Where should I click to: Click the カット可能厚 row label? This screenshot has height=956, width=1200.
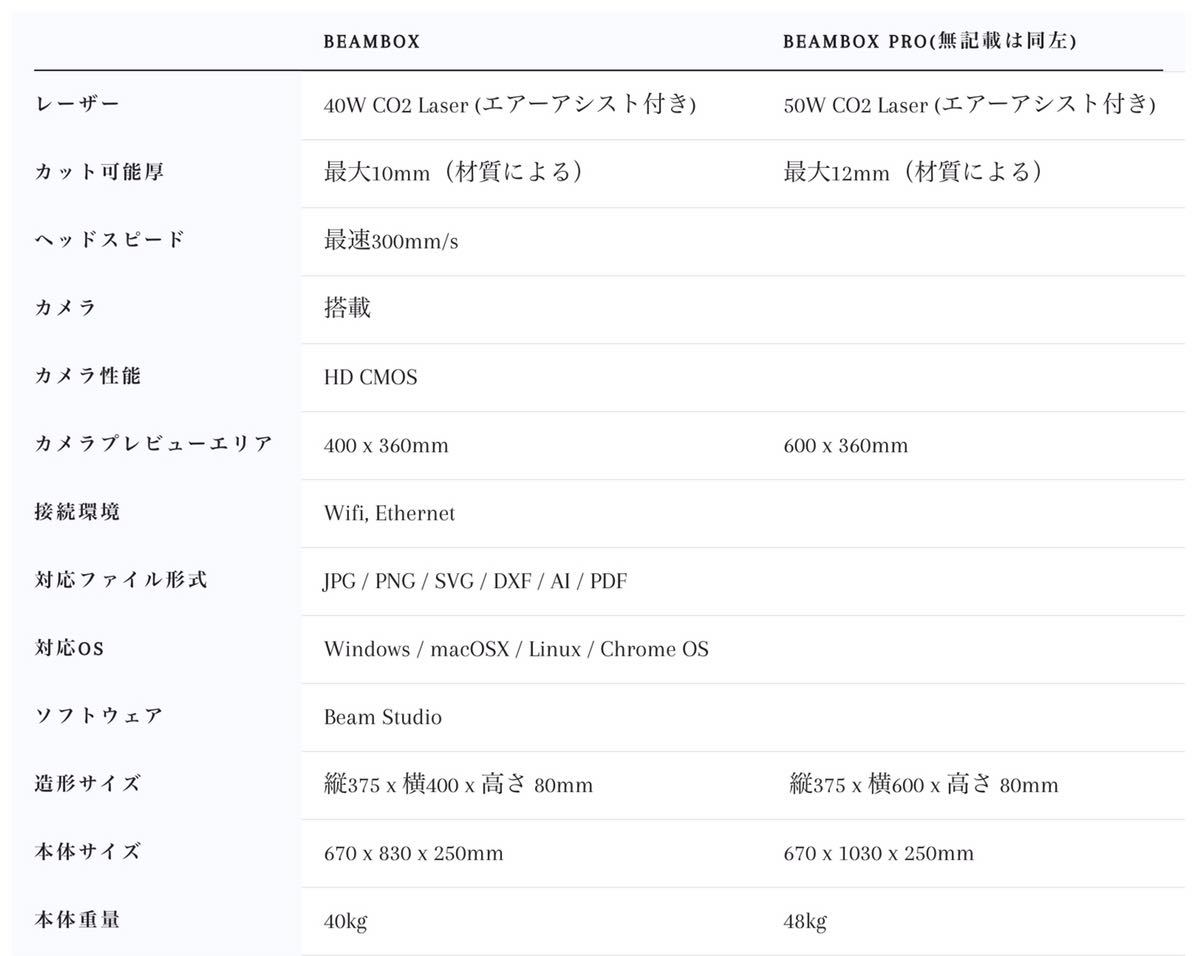tap(99, 172)
